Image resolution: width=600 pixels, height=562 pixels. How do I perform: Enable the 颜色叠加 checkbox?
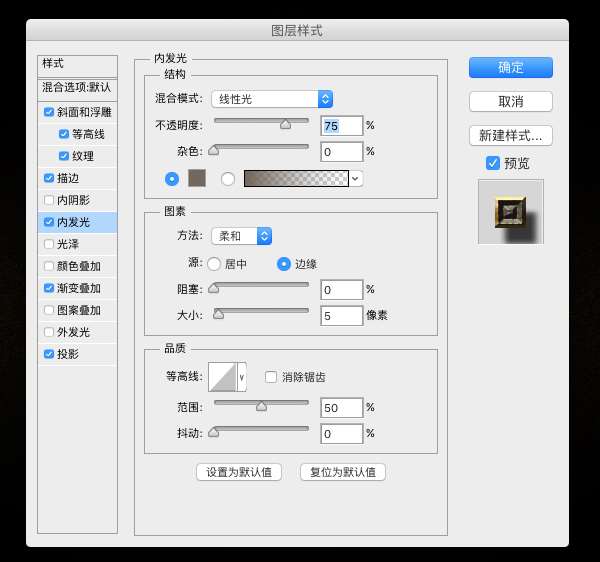(49, 266)
